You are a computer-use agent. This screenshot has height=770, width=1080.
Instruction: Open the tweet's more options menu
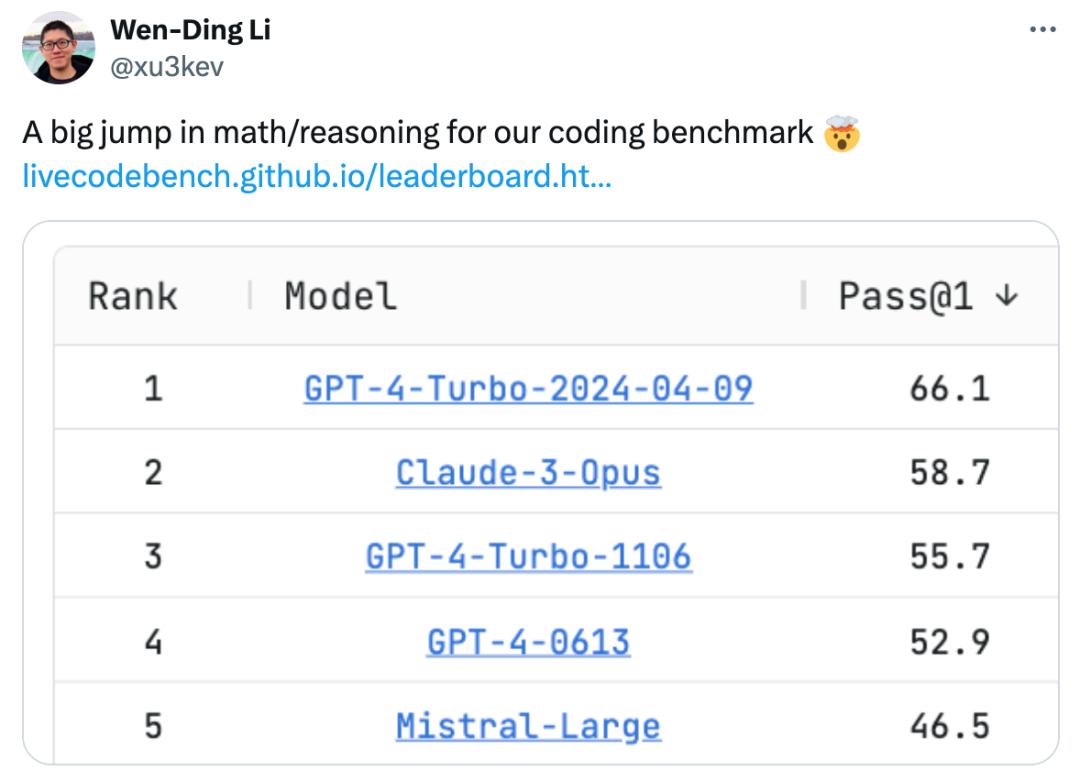pyautogui.click(x=1042, y=31)
